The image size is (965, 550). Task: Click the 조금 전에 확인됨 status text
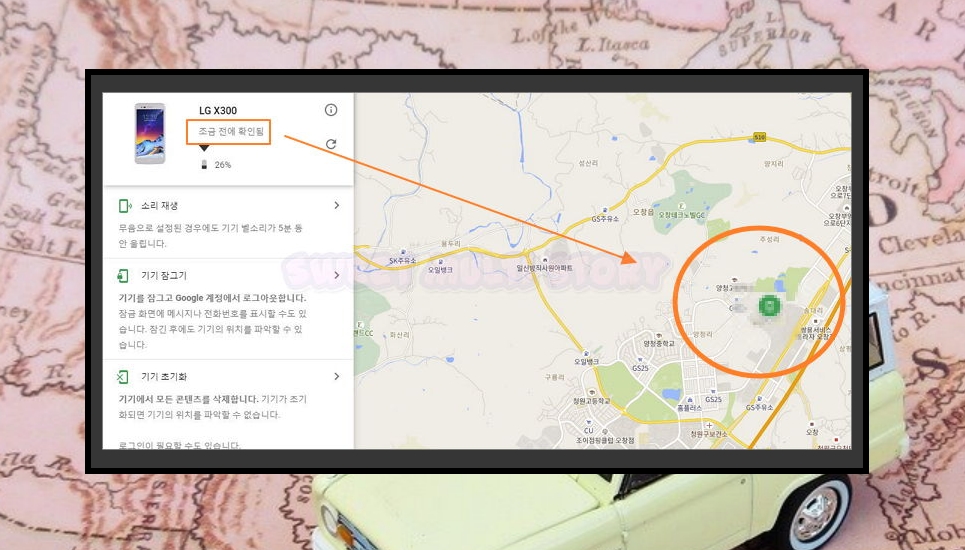tap(230, 131)
